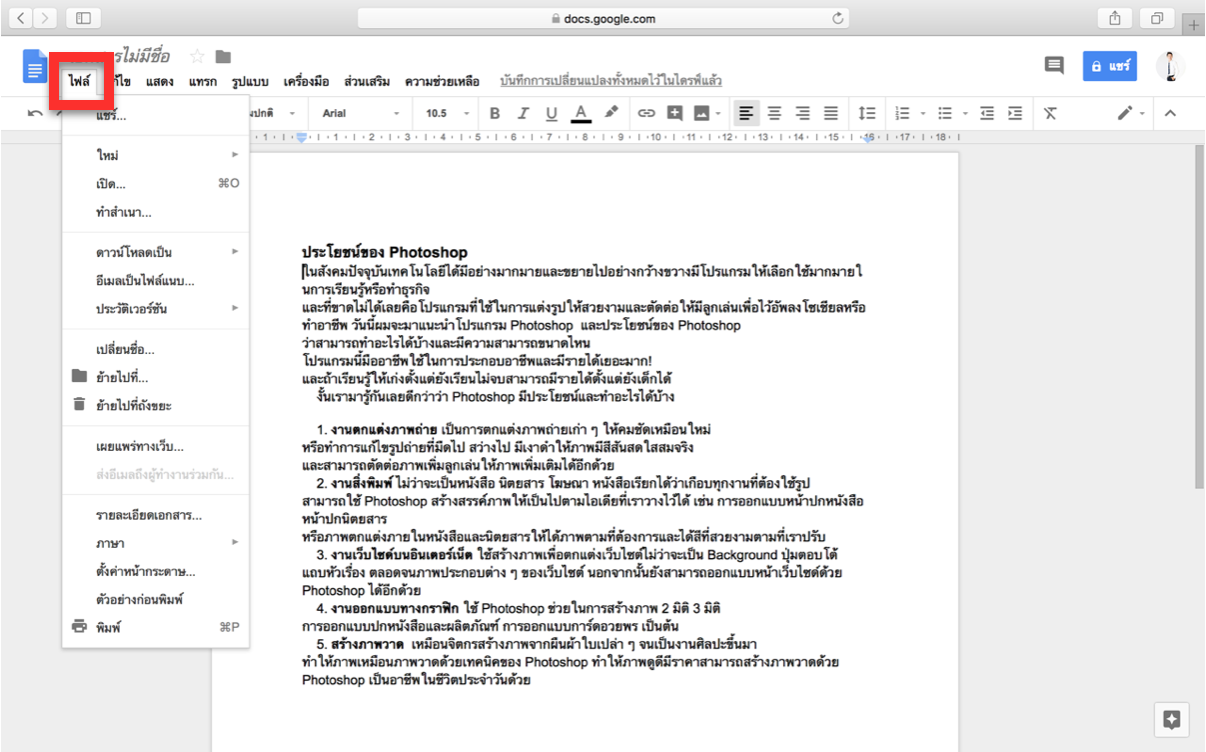The height and width of the screenshot is (752, 1206).
Task: Decrease the indent
Action: tap(987, 113)
